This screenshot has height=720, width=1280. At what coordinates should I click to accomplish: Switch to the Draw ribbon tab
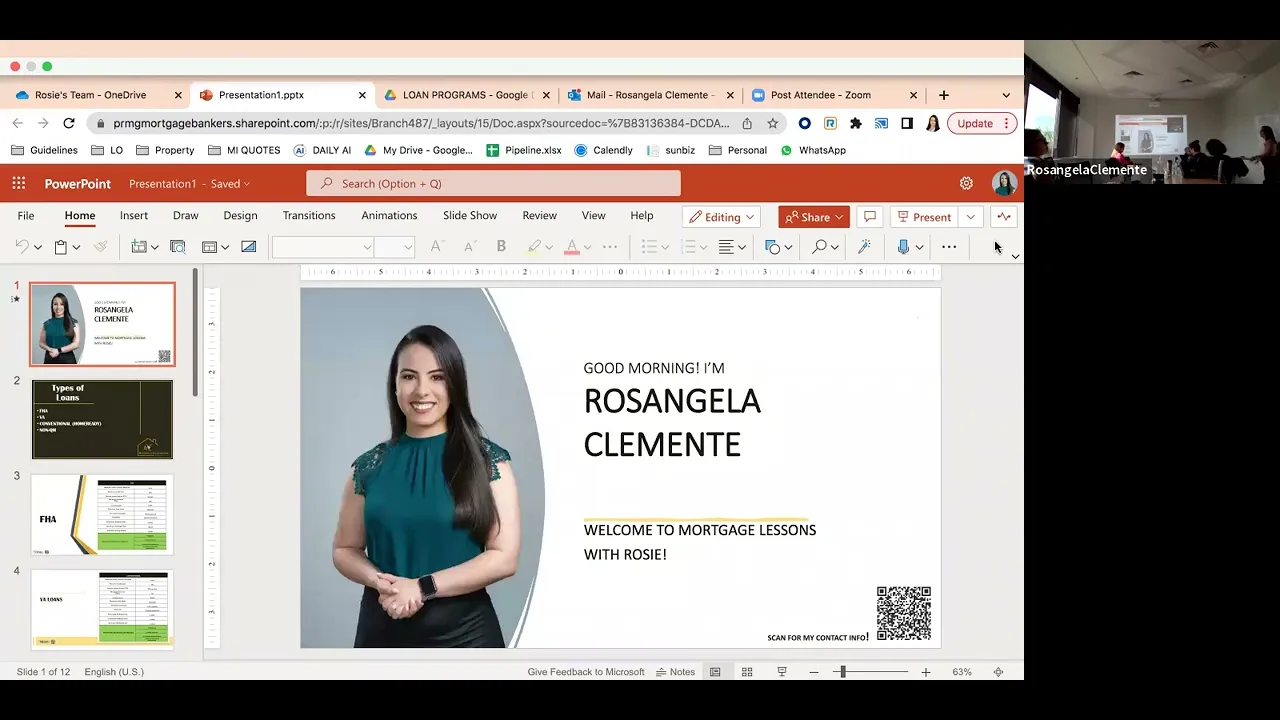pos(186,216)
